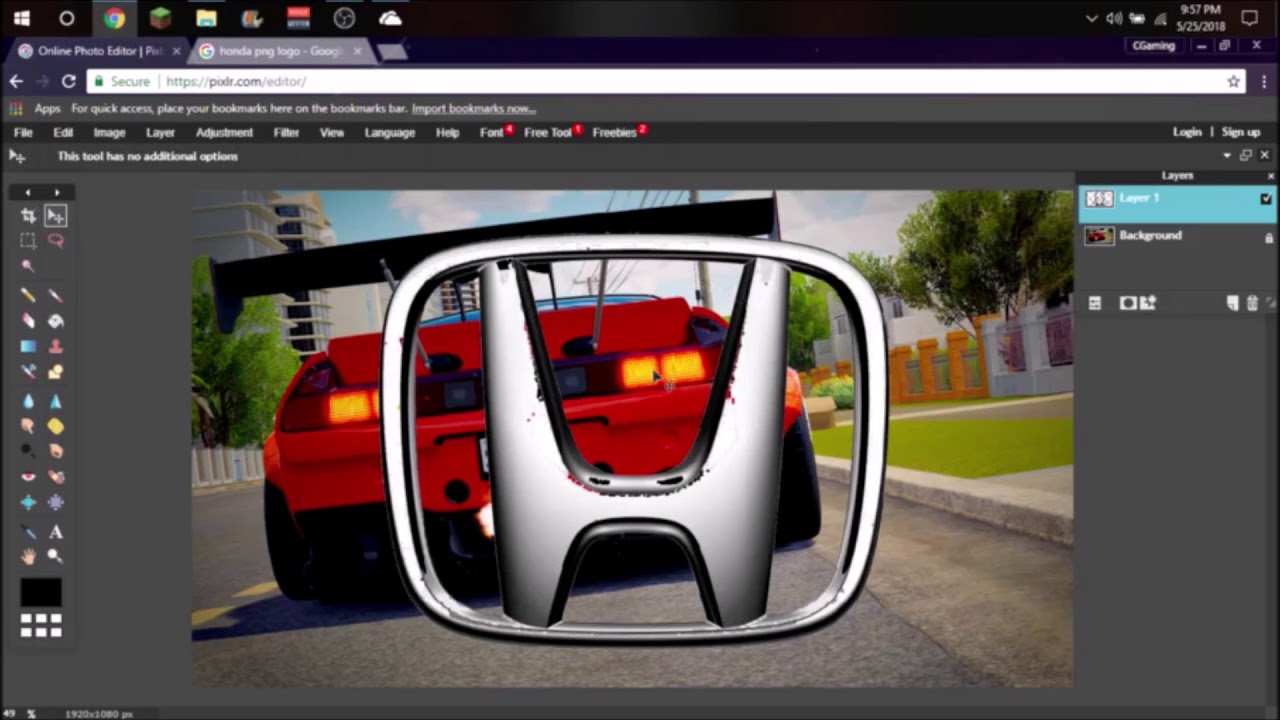
Task: Open the Layer menu
Action: click(x=160, y=132)
